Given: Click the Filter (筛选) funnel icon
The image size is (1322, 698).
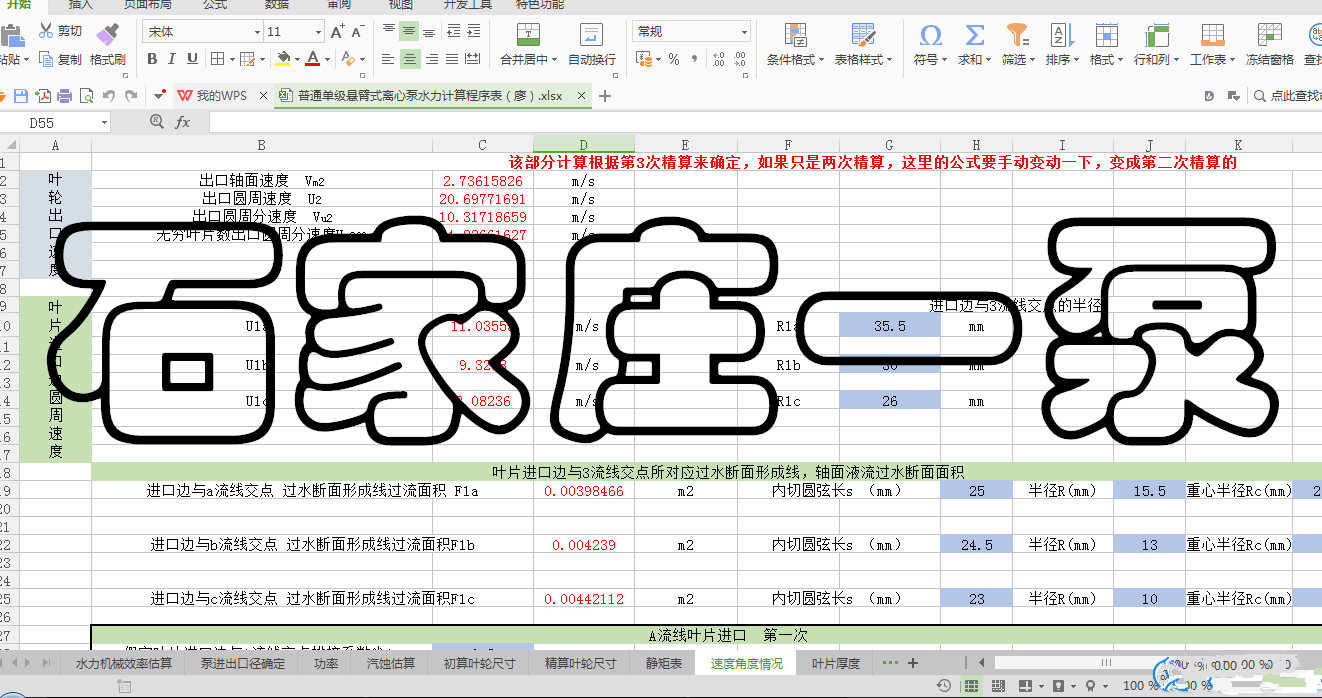Looking at the screenshot, I should coord(1016,36).
